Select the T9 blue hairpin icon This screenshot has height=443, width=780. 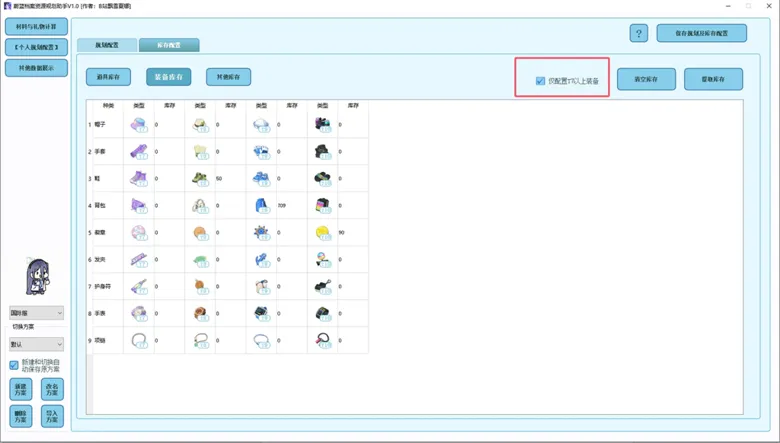point(261,260)
